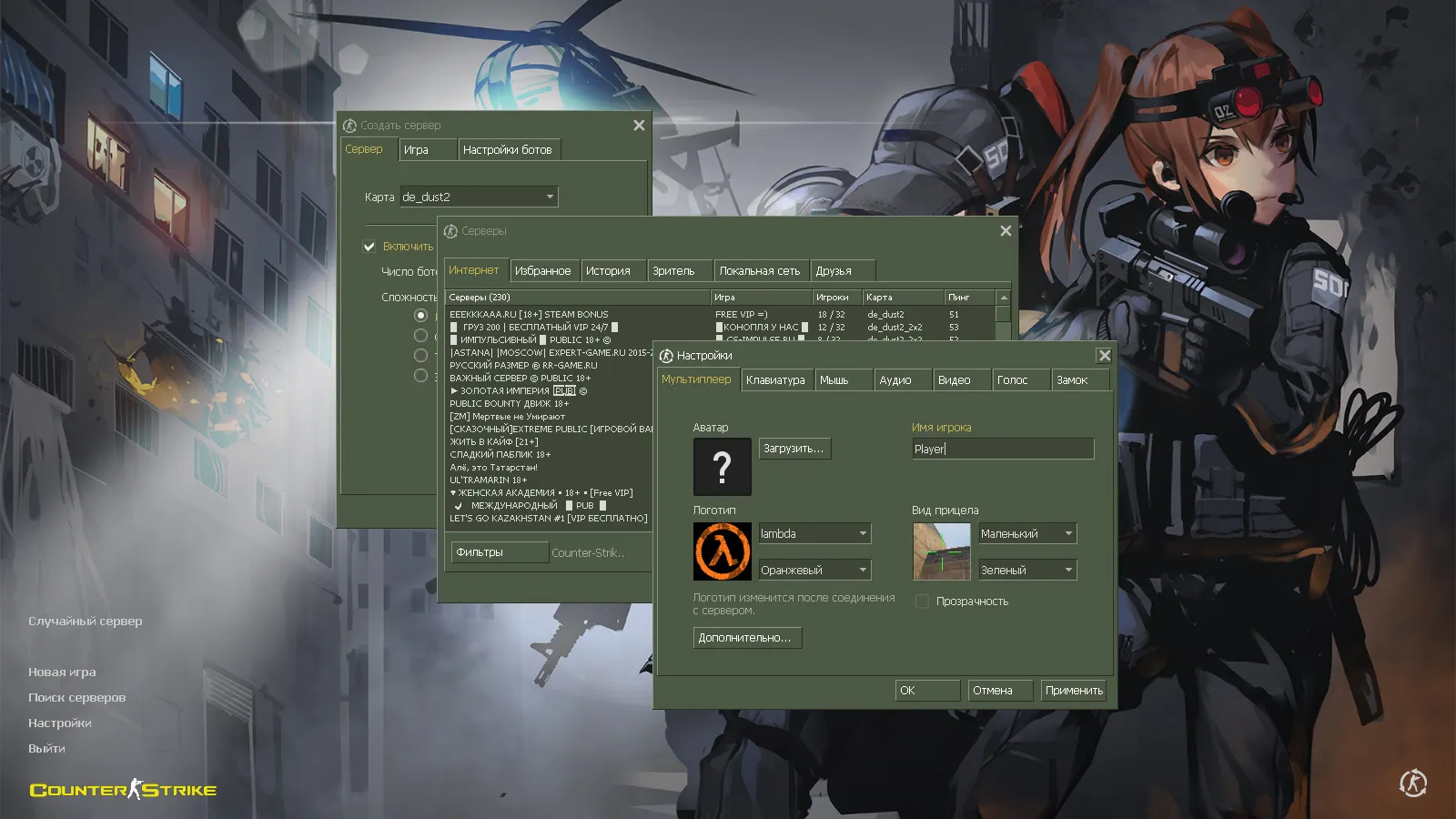Click the Применить button

pyautogui.click(x=1074, y=691)
